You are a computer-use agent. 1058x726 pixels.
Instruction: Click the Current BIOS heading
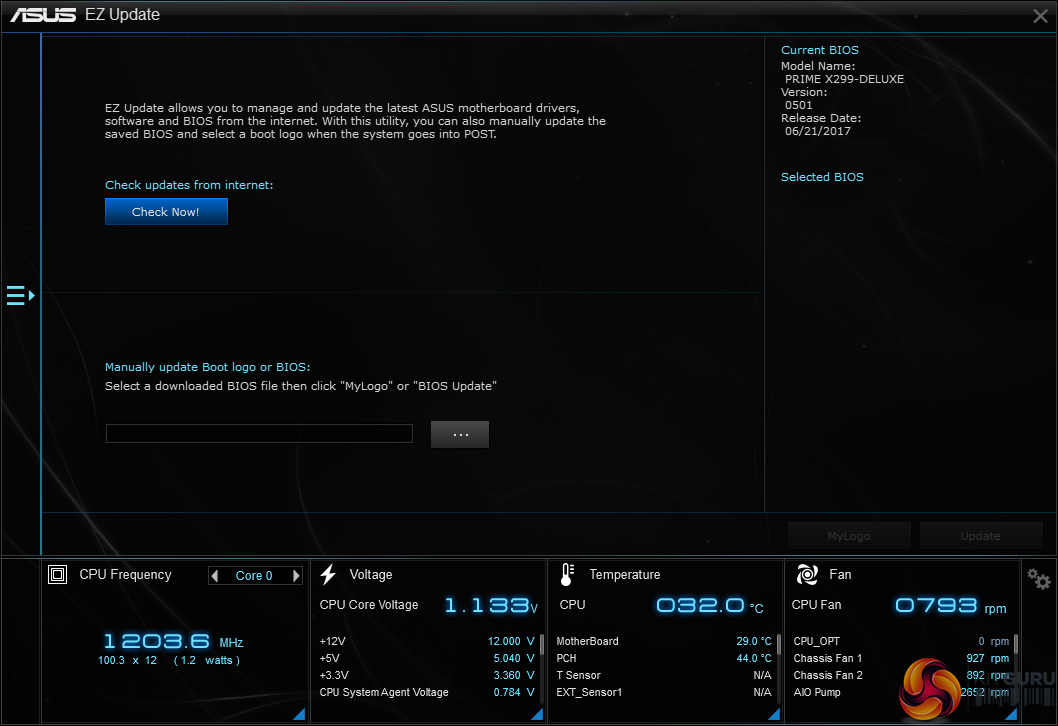click(820, 50)
